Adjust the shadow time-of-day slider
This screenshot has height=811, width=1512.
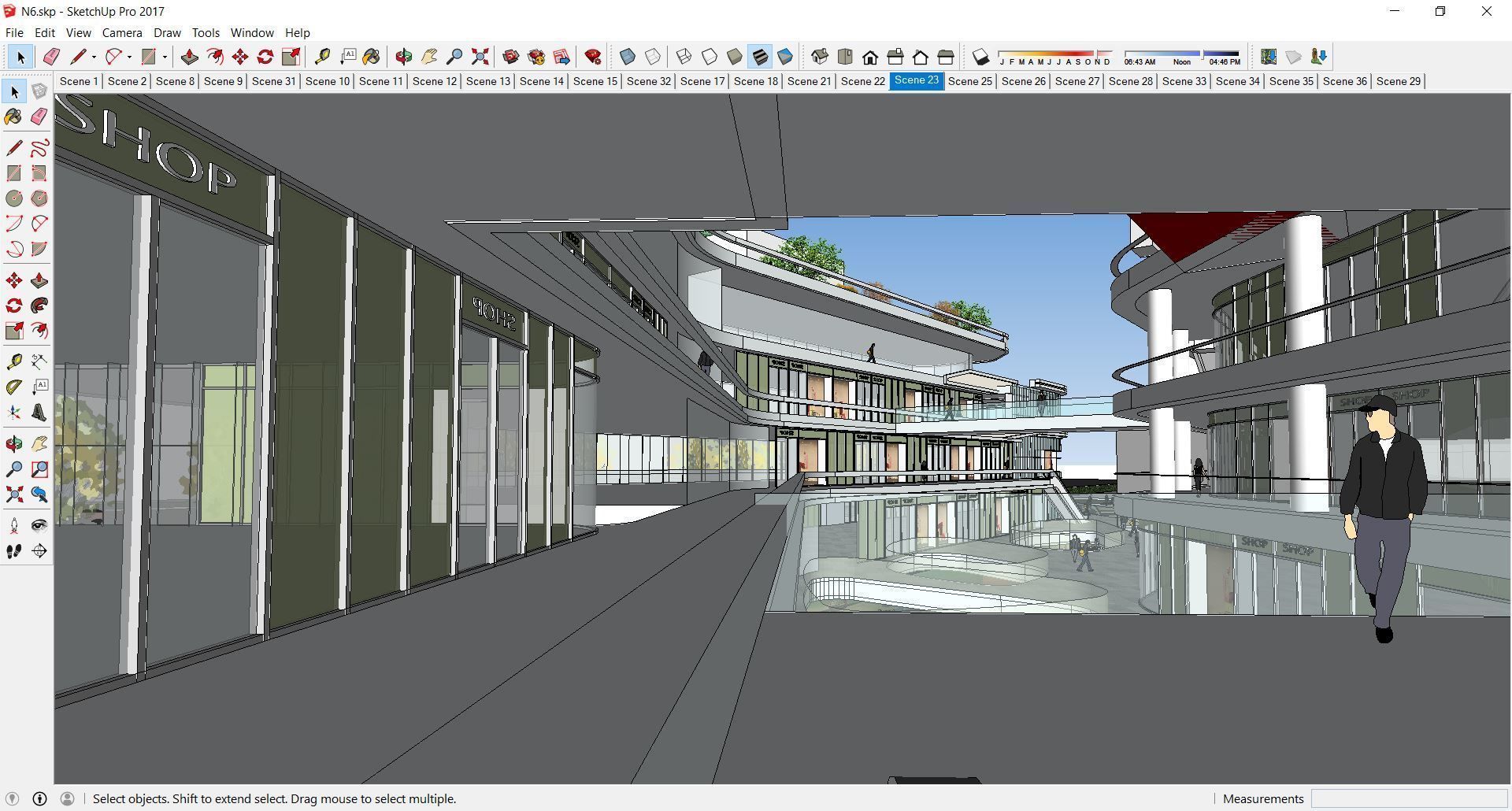click(1182, 57)
